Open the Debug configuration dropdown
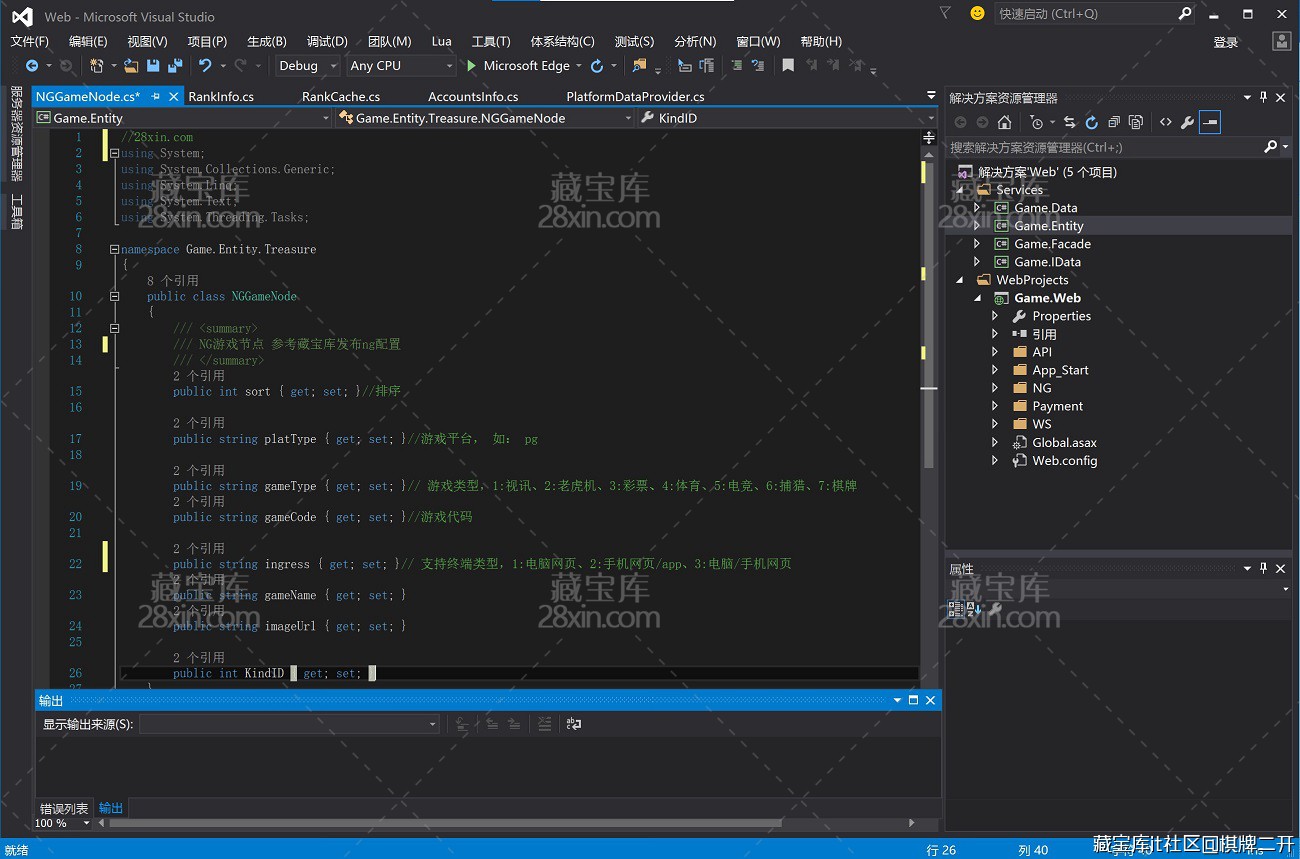The image size is (1300, 859). (x=306, y=66)
